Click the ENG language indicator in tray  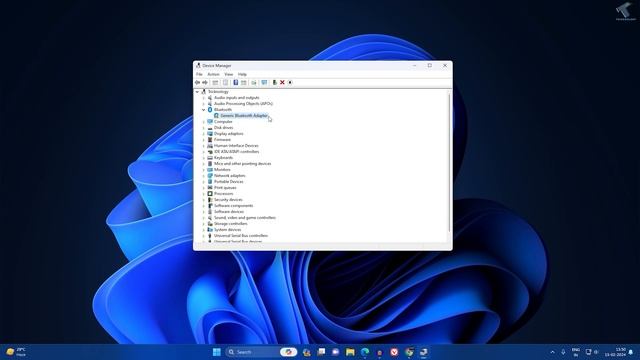(576, 352)
